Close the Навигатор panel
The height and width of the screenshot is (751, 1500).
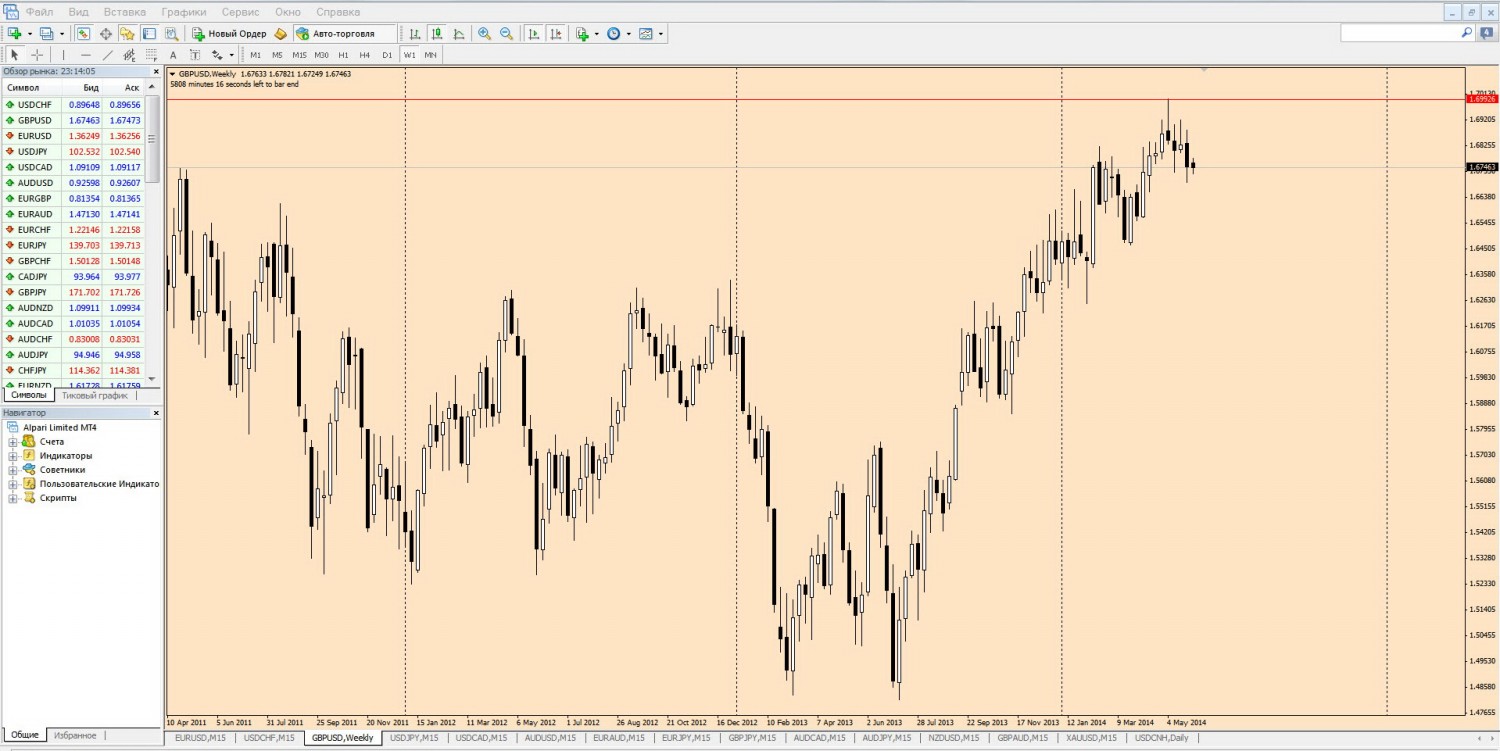155,413
